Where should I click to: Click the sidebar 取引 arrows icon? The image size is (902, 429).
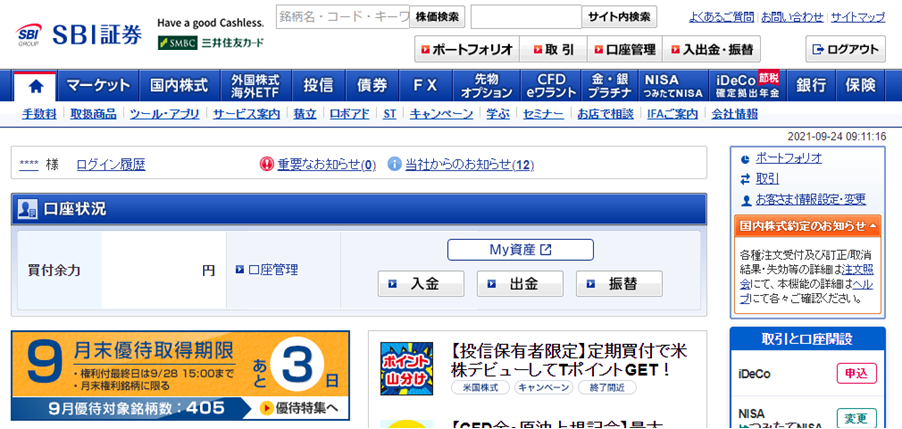[746, 179]
